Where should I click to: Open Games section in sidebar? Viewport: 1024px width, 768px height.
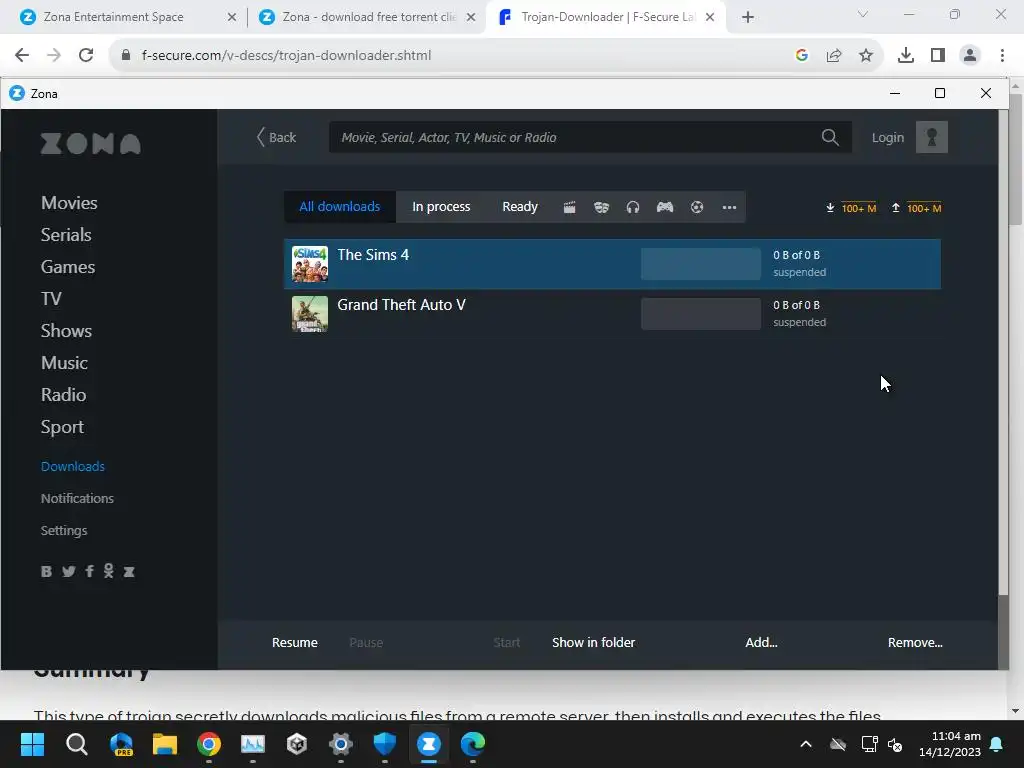point(68,267)
